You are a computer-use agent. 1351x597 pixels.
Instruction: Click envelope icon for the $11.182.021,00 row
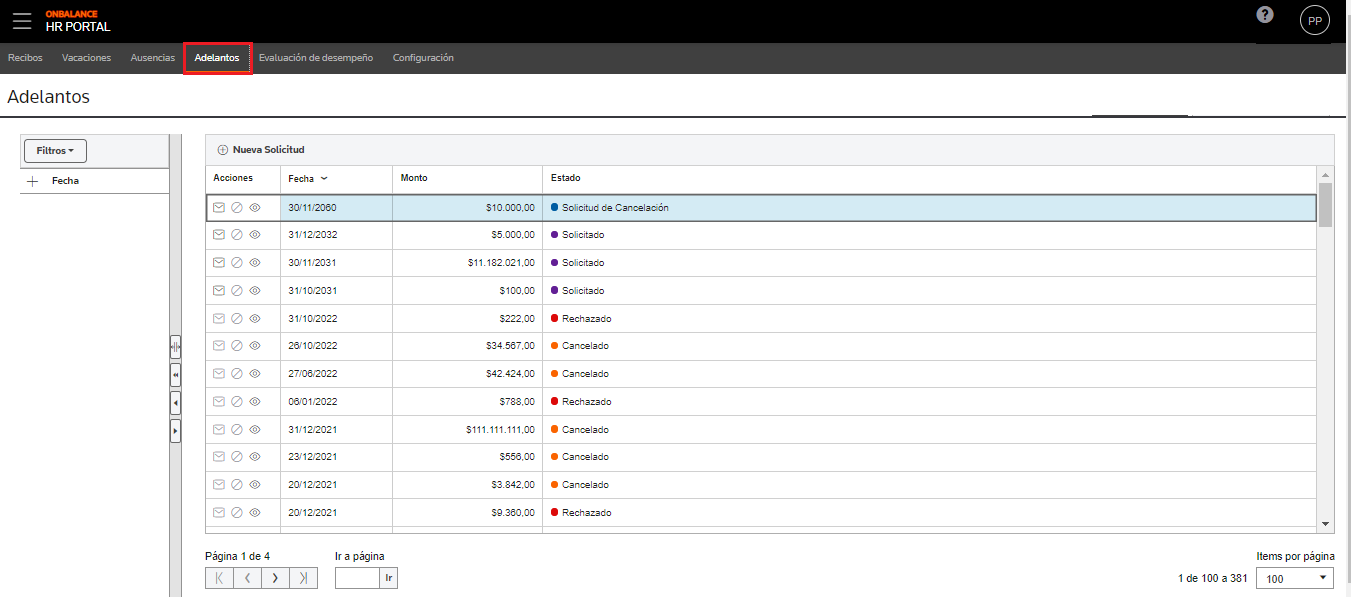tap(219, 263)
